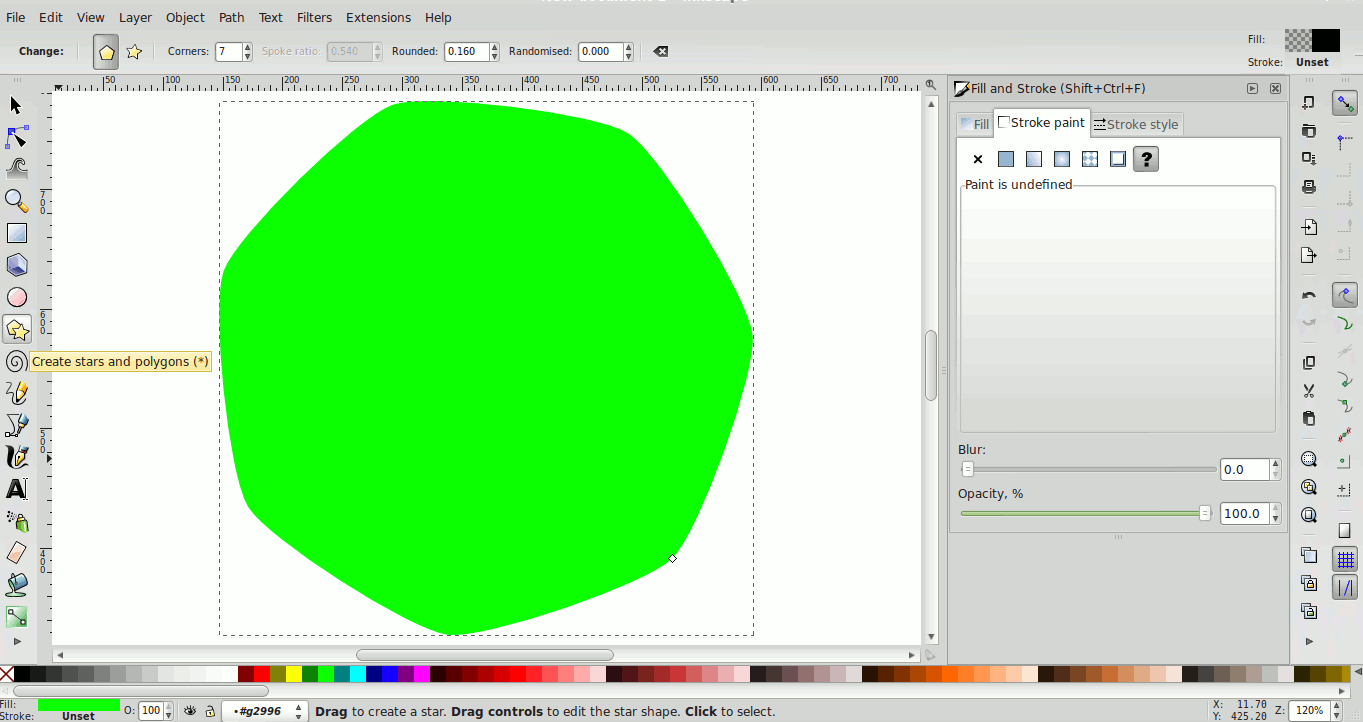Image resolution: width=1363 pixels, height=722 pixels.
Task: Toggle layer lock in status bar
Action: [210, 711]
